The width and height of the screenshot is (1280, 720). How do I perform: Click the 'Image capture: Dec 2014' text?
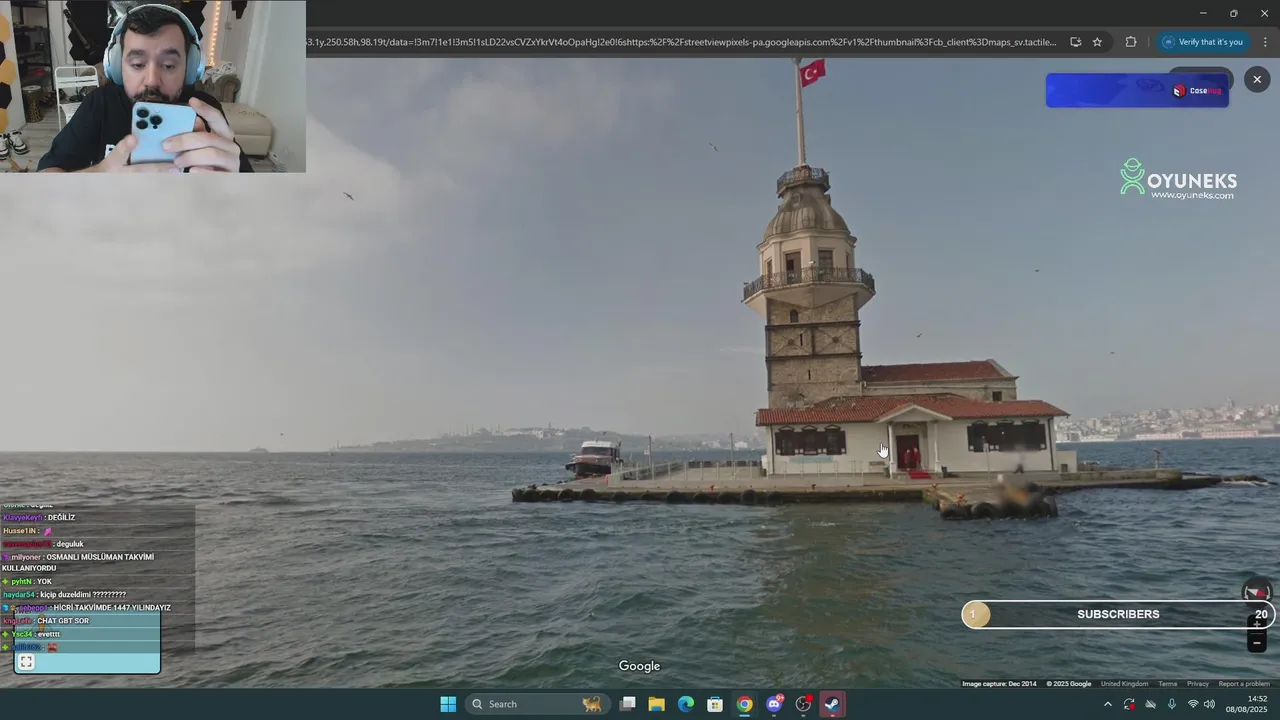(x=999, y=684)
